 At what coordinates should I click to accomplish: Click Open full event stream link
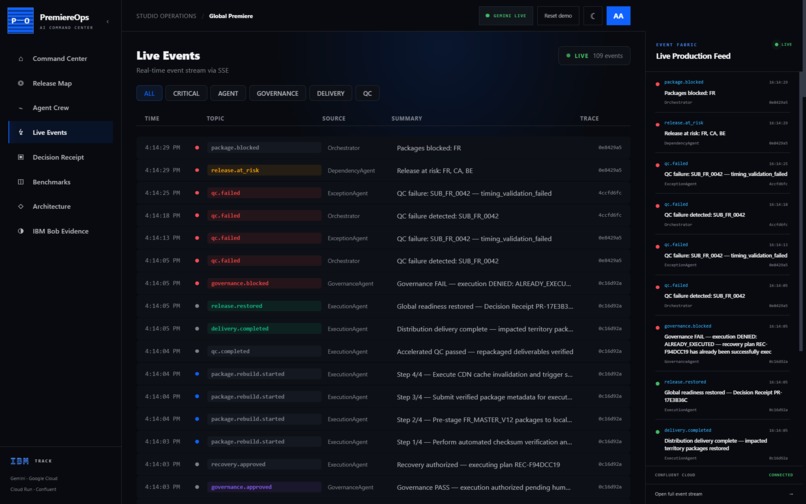724,494
